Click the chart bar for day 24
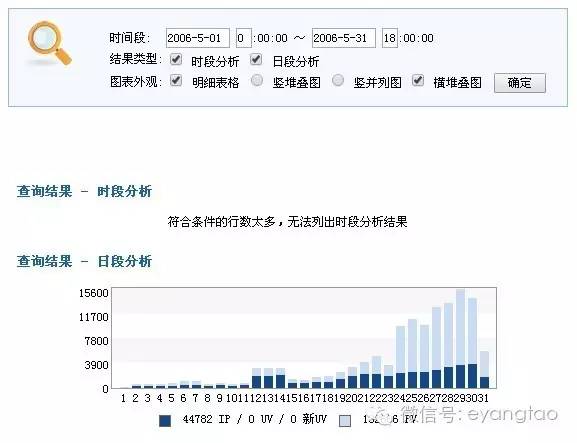Viewport: 577px width, 443px height. pyautogui.click(x=400, y=357)
